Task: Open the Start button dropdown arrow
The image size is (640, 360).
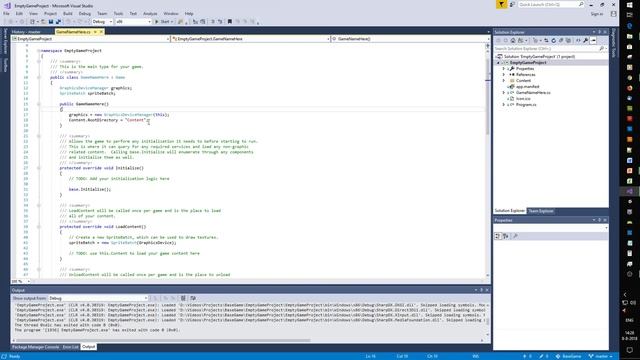Action: (172, 22)
